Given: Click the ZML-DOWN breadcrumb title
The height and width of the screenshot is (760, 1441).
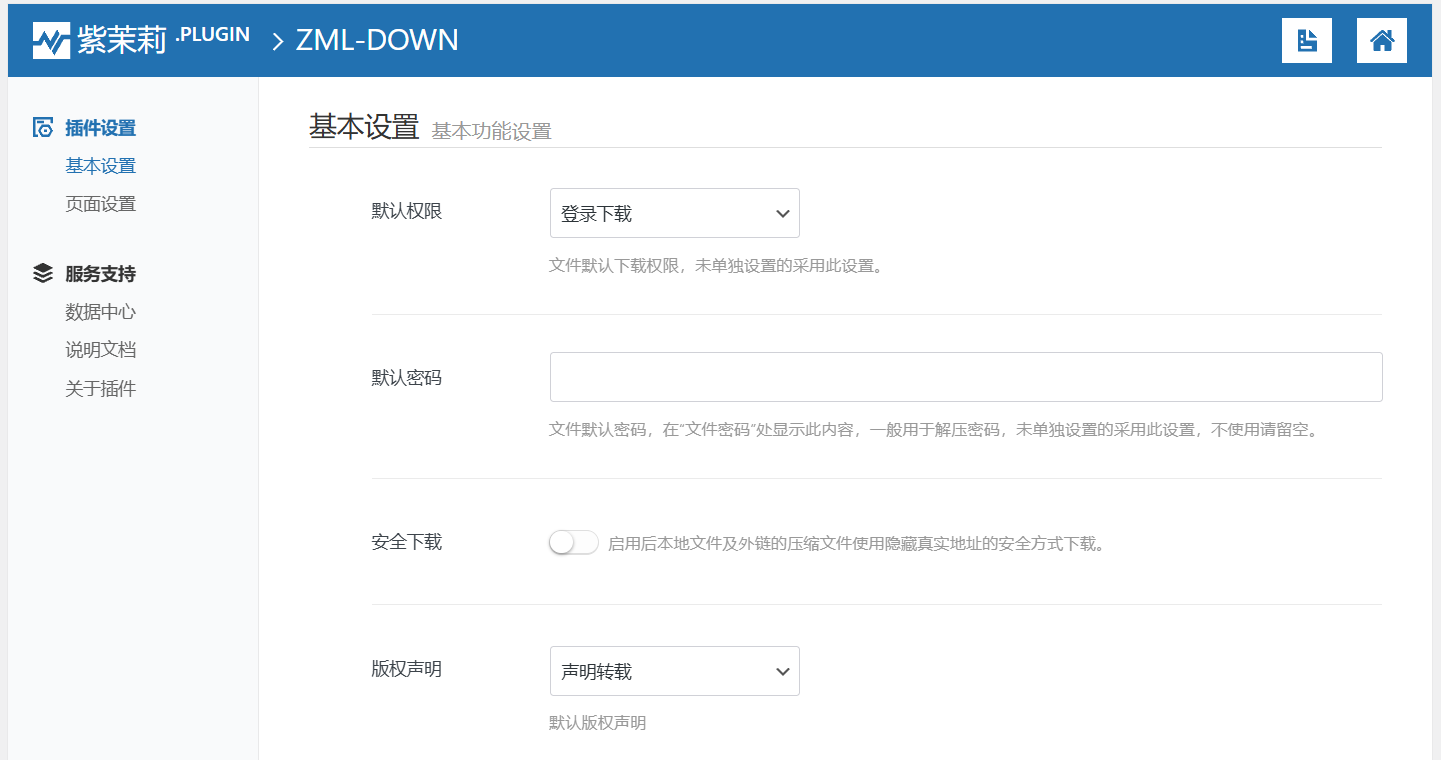Looking at the screenshot, I should click(378, 40).
